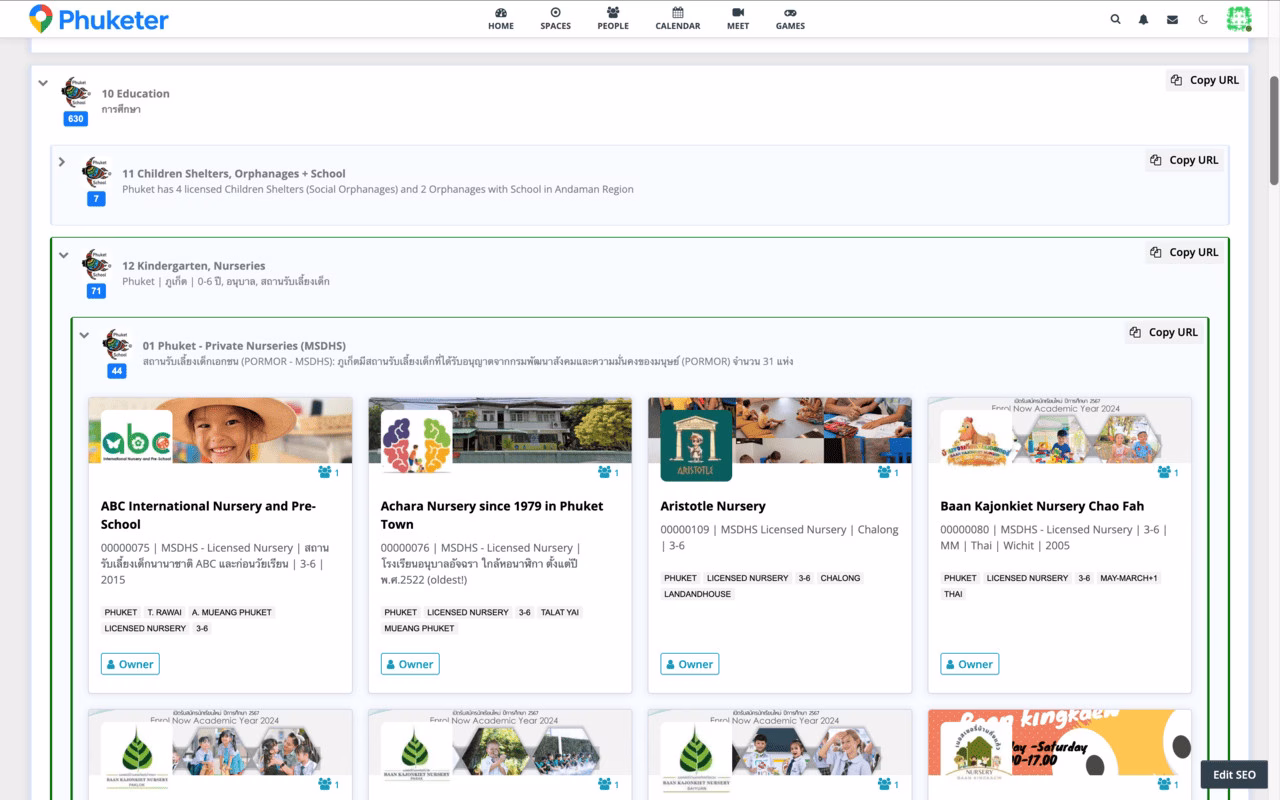Copy URL for 12 Kindergarten, Nurseries
This screenshot has width=1280, height=800.
click(x=1185, y=252)
